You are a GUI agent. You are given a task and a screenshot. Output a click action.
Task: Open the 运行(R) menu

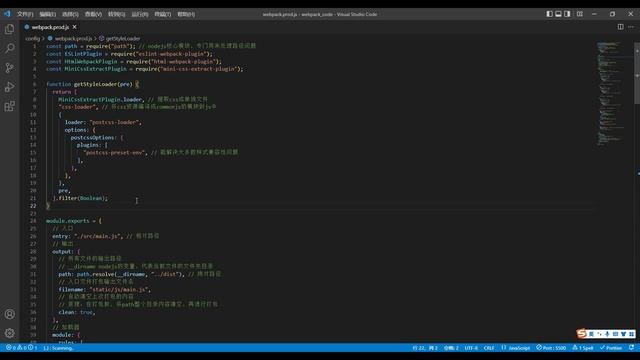coord(140,14)
